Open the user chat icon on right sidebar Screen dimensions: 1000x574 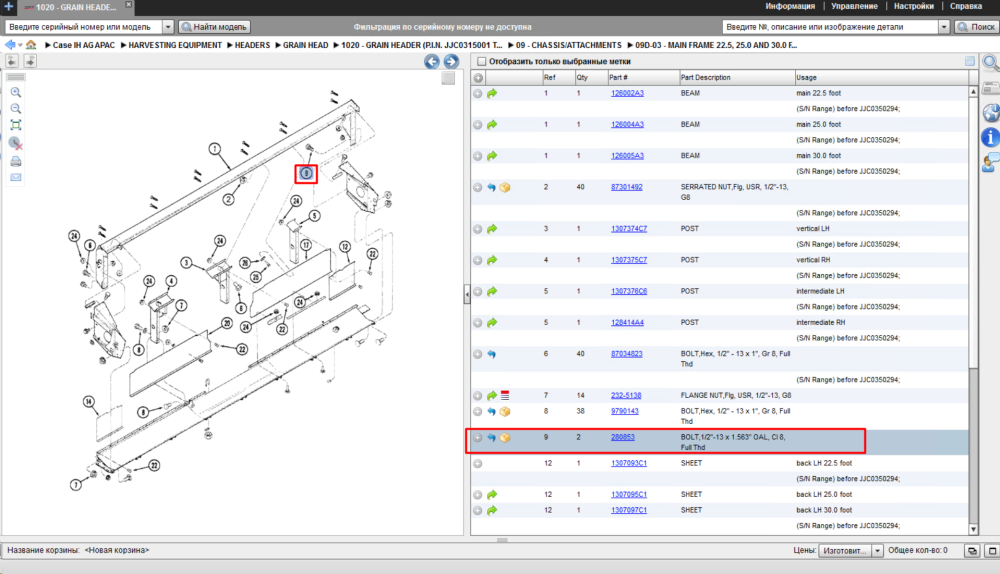click(990, 162)
